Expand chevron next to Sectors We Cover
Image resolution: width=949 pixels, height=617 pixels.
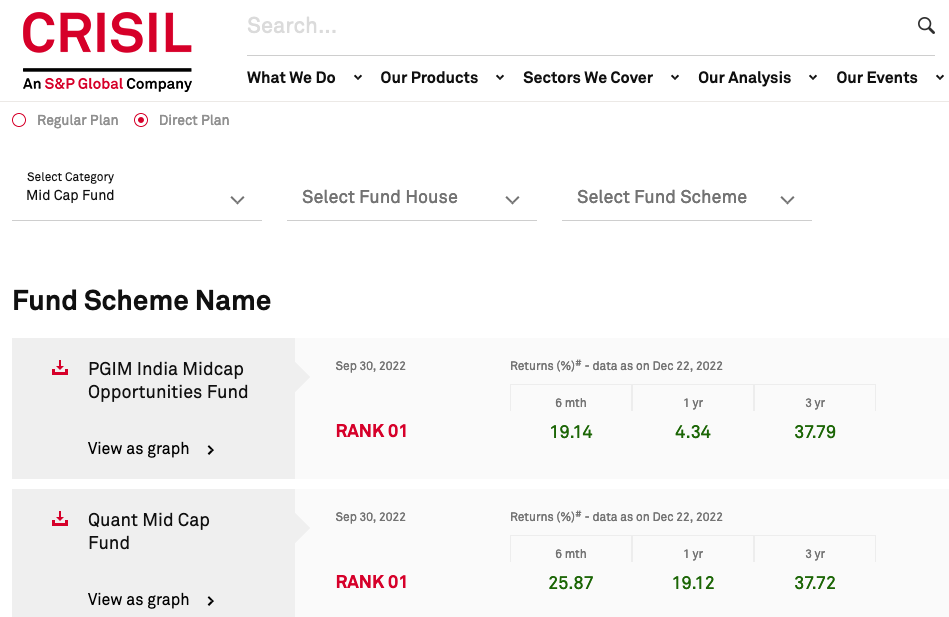coord(675,78)
